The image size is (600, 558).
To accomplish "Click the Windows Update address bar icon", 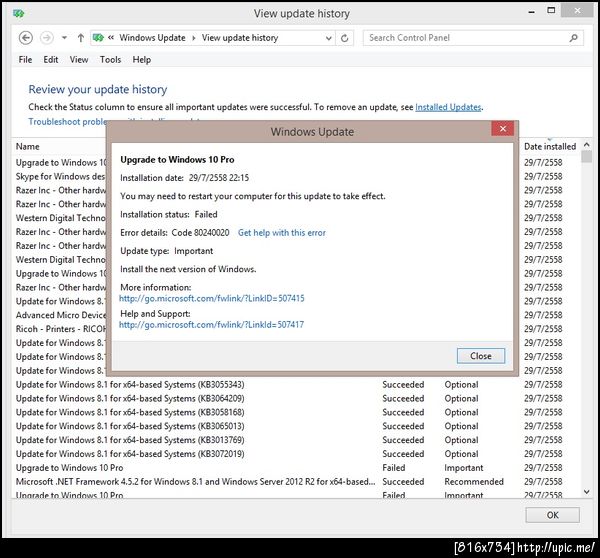I will [x=98, y=38].
